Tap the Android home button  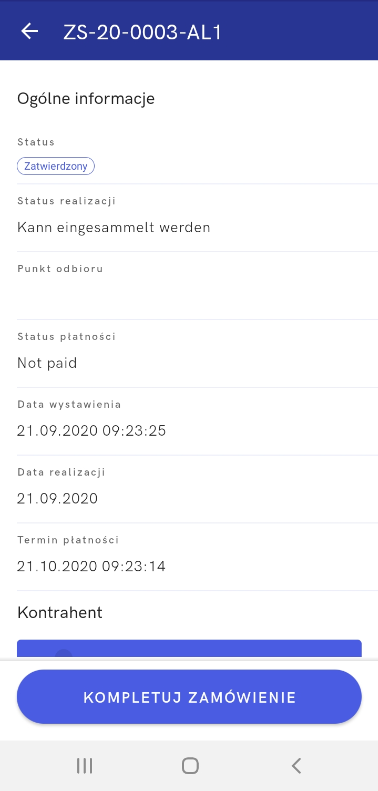(x=190, y=766)
